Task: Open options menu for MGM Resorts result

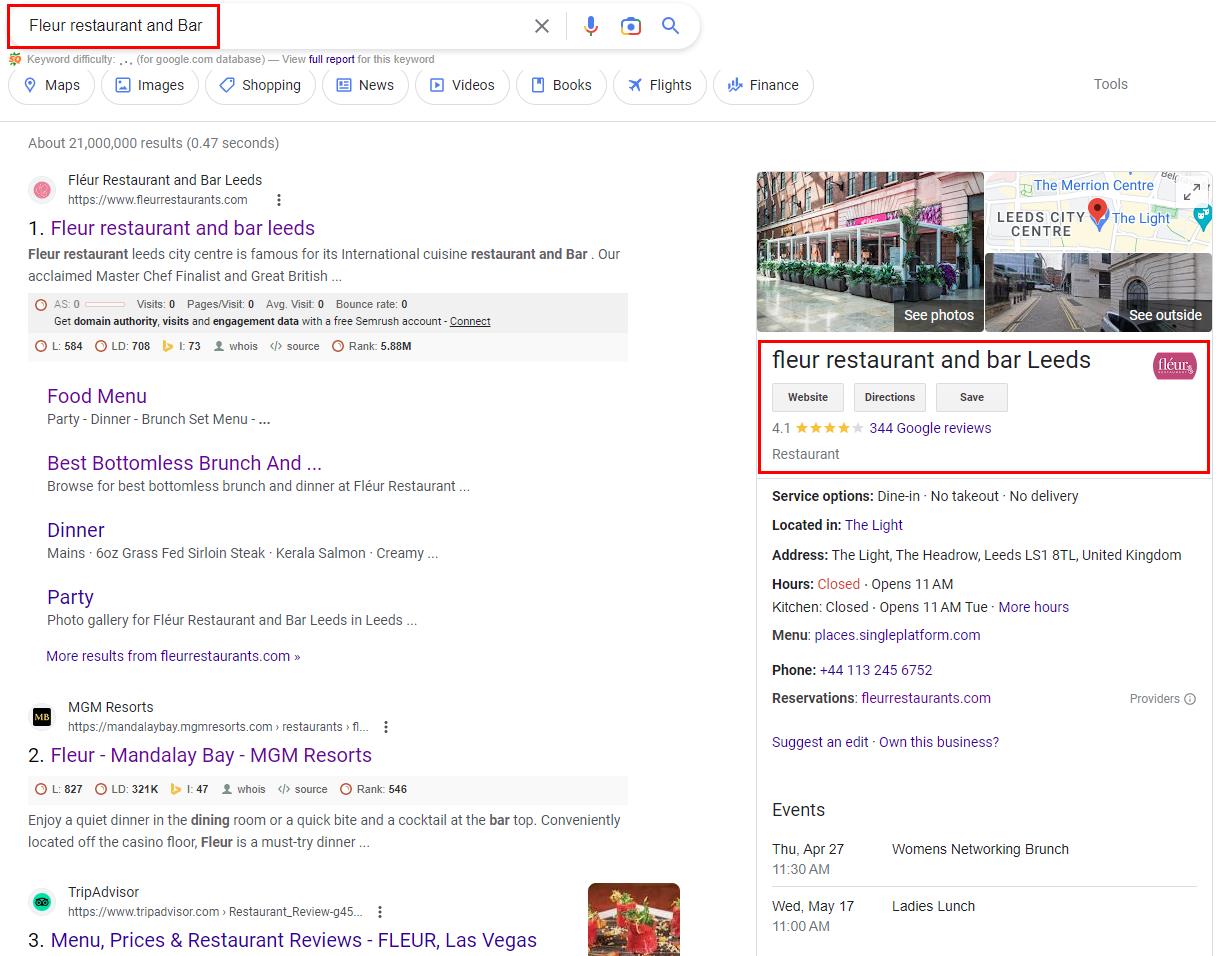Action: [x=386, y=727]
